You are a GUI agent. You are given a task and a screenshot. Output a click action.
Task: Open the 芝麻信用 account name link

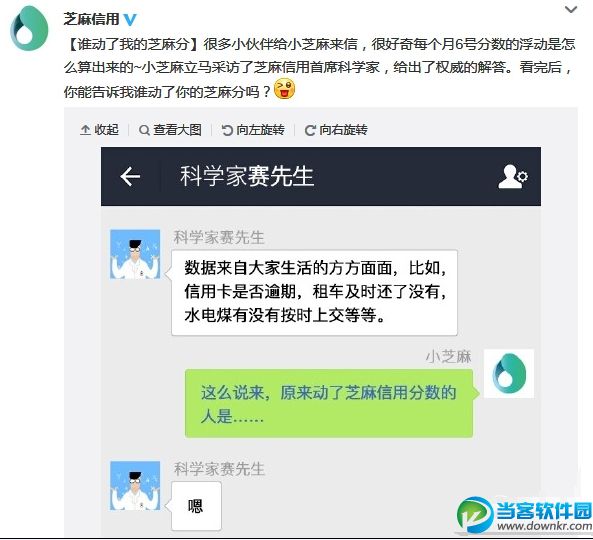(91, 19)
